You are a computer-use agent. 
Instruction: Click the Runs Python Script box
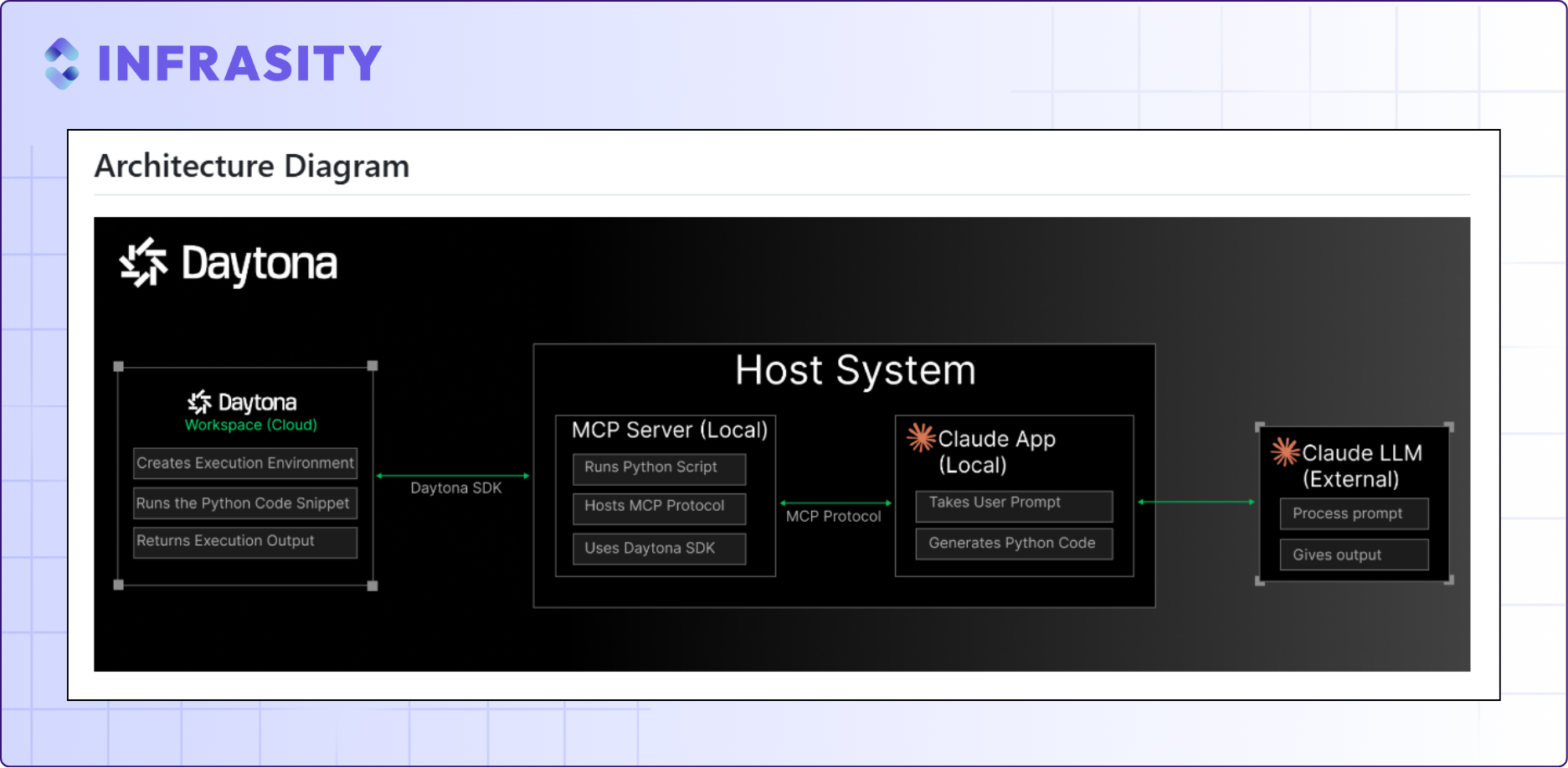(660, 469)
